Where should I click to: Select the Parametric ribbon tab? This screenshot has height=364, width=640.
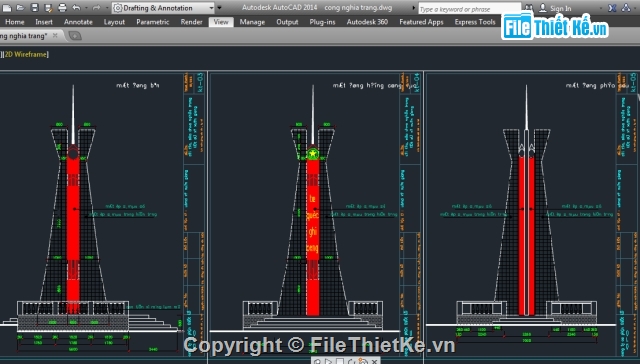[153, 22]
